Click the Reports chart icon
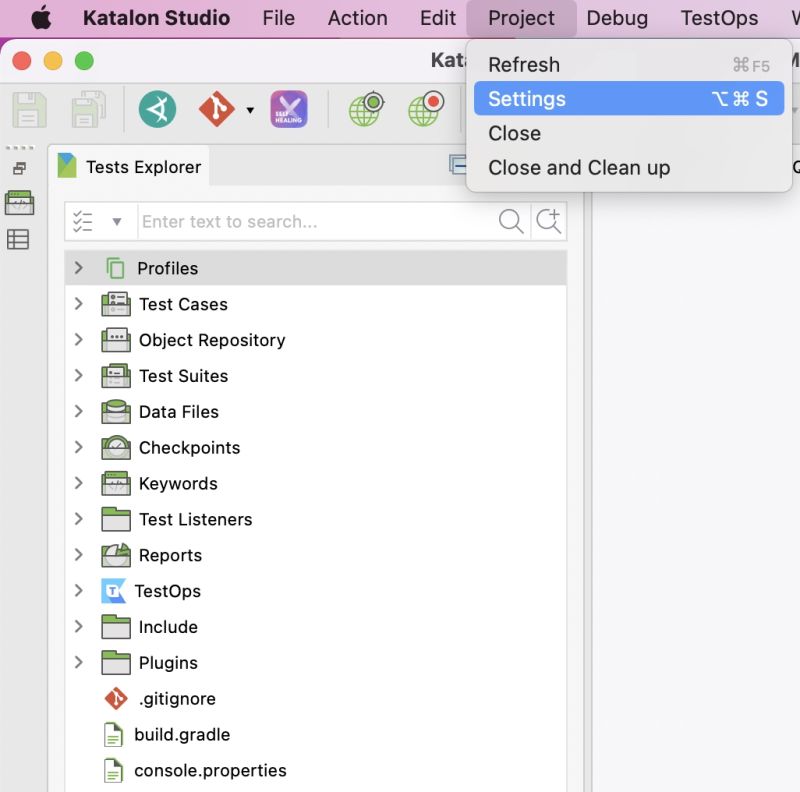The width and height of the screenshot is (800, 792). click(x=116, y=555)
